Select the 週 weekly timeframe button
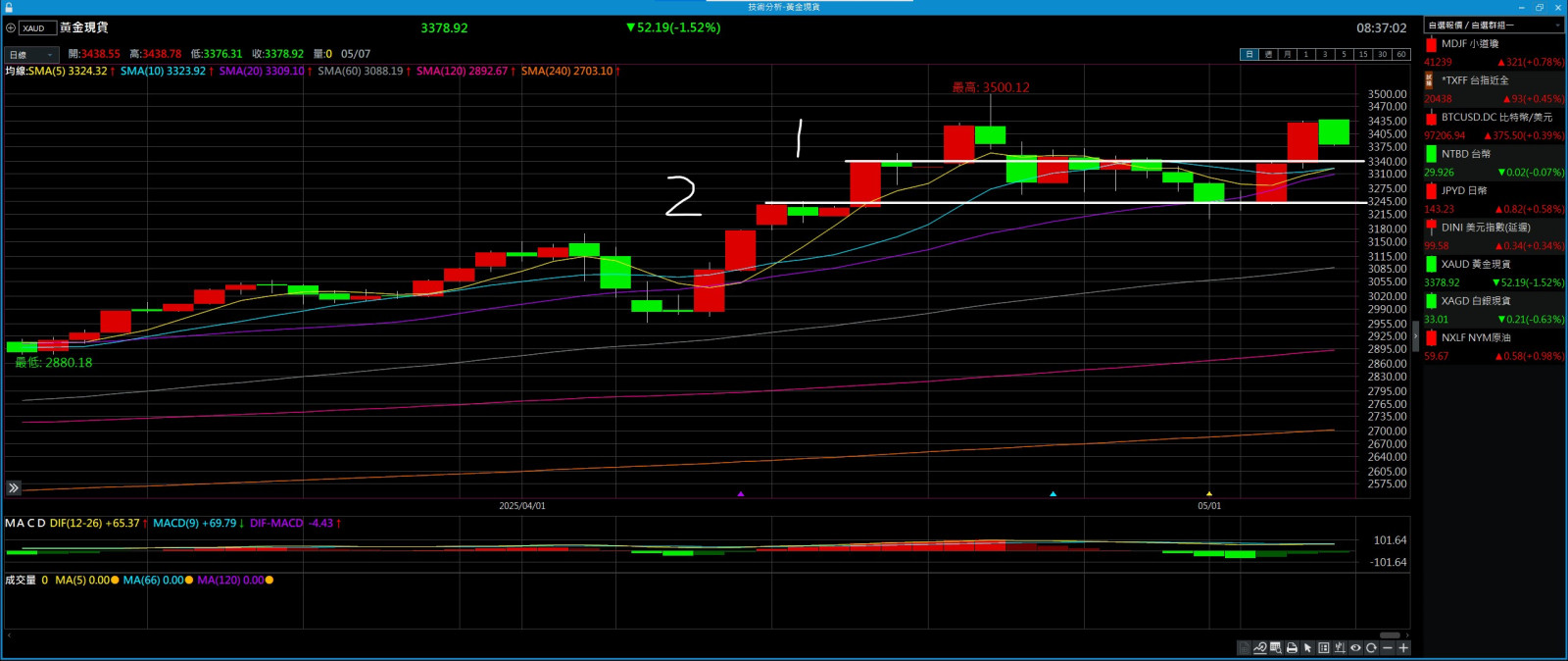This screenshot has width=1568, height=661. tap(1268, 55)
